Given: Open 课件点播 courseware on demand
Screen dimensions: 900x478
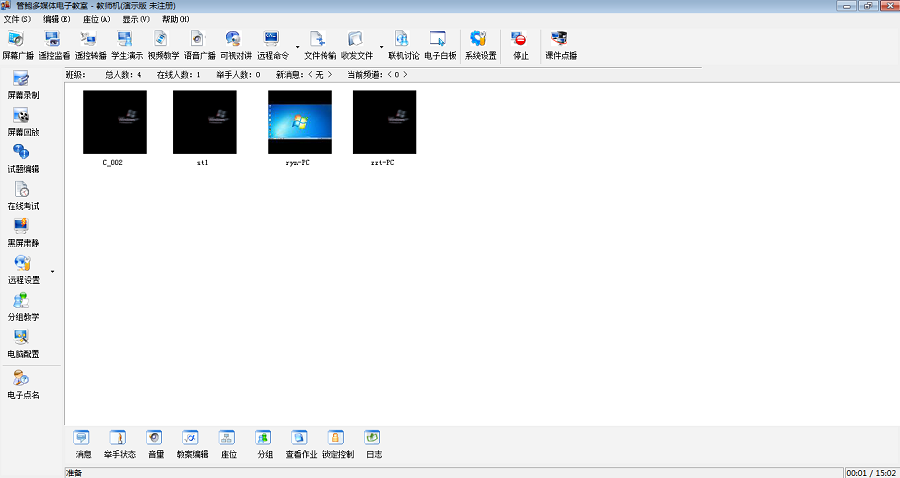Looking at the screenshot, I should (560, 46).
